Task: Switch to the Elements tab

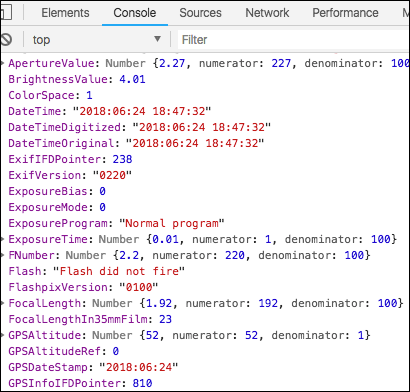Action: (x=65, y=13)
